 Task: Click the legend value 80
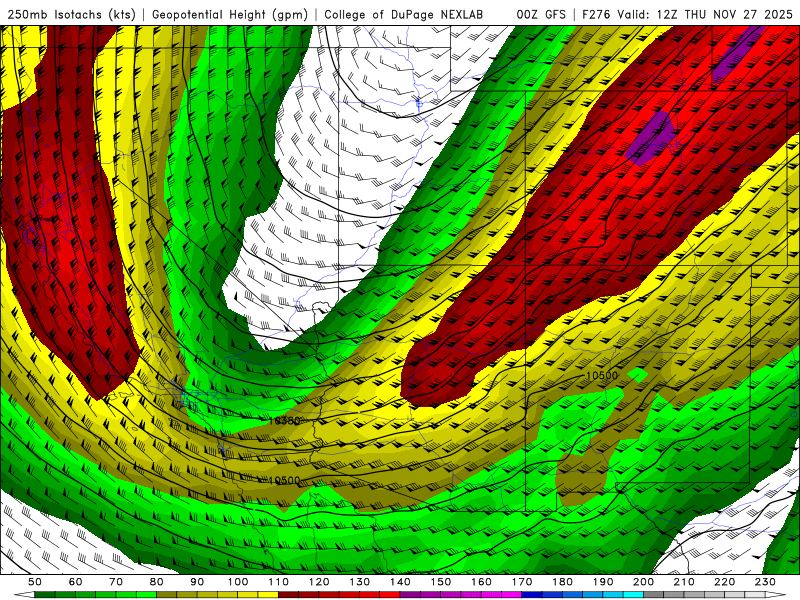(157, 582)
